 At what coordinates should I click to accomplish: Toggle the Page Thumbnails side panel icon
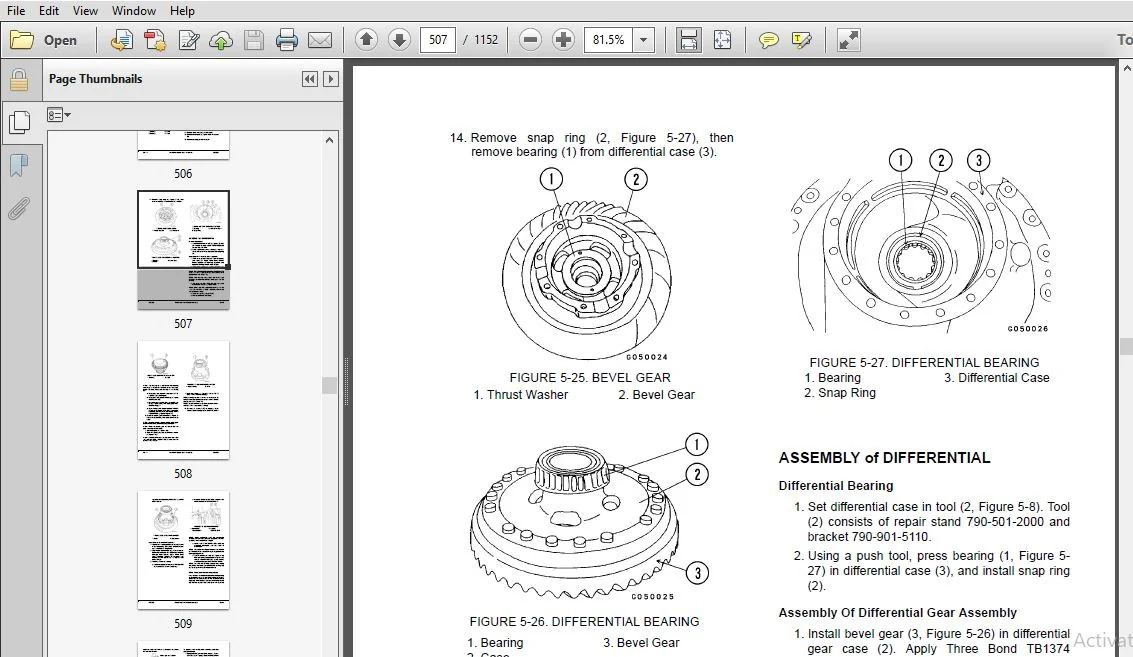pos(20,123)
